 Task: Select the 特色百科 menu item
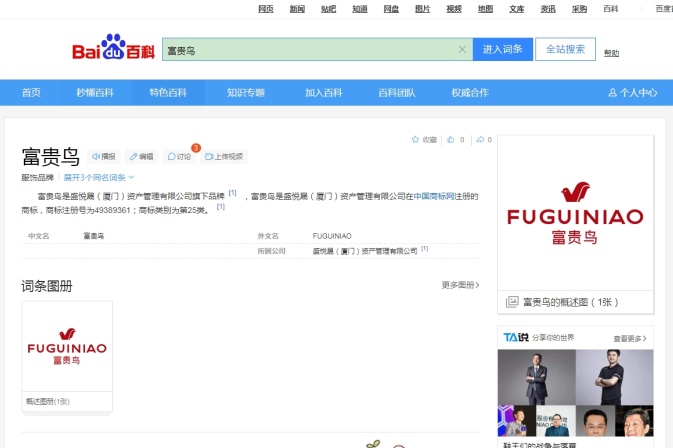[168, 93]
